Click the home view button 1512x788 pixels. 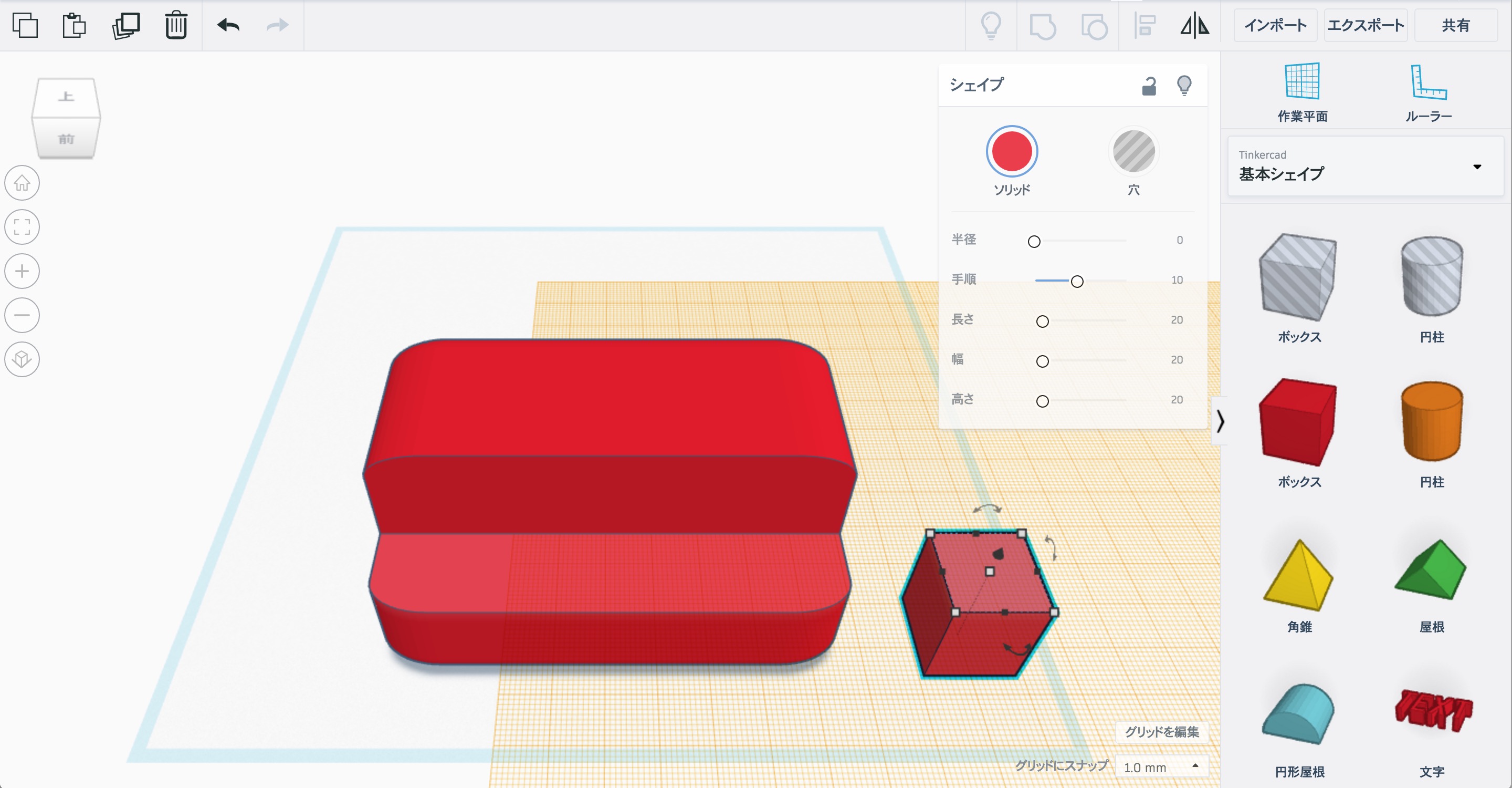(x=22, y=183)
